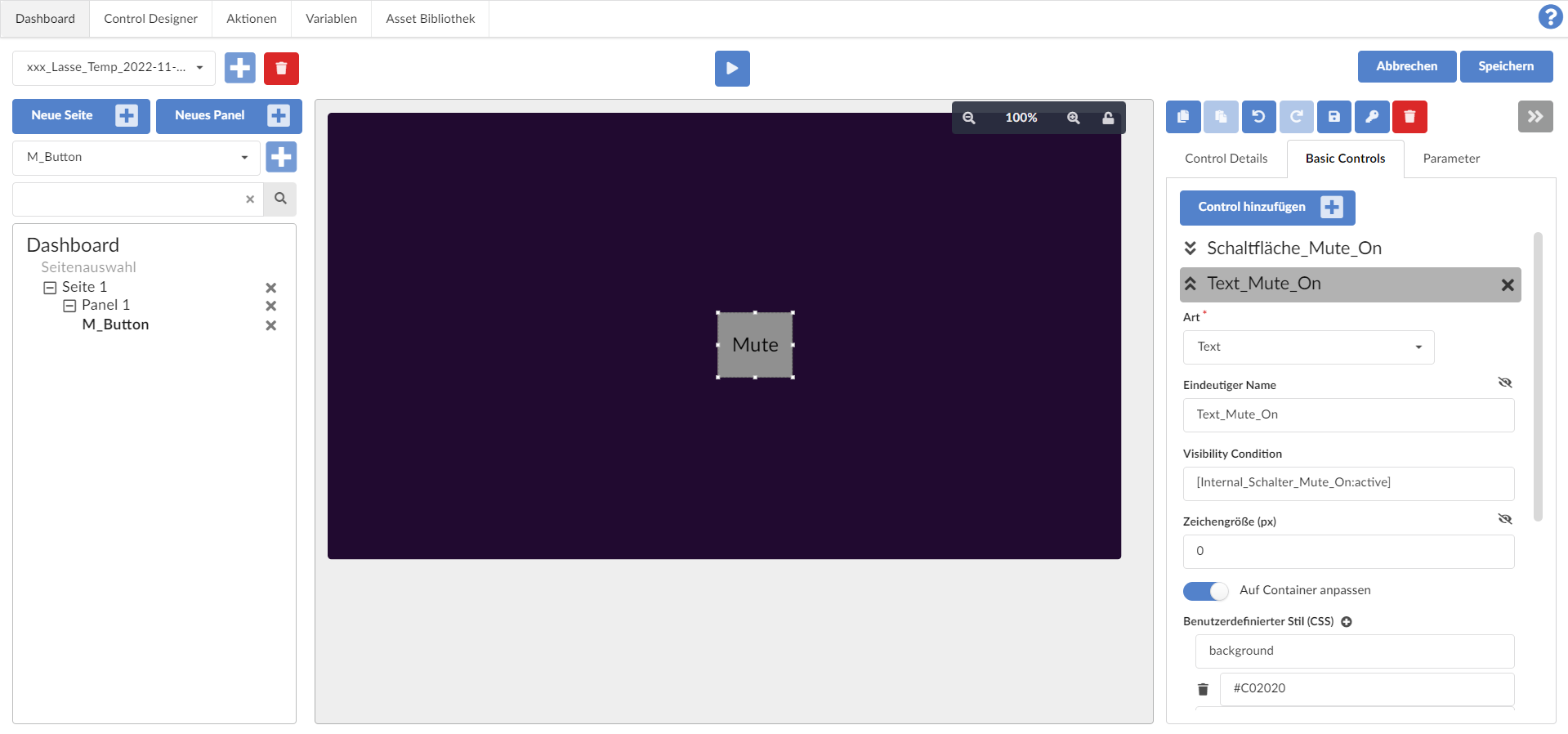Open the Aktionen tab

point(252,19)
